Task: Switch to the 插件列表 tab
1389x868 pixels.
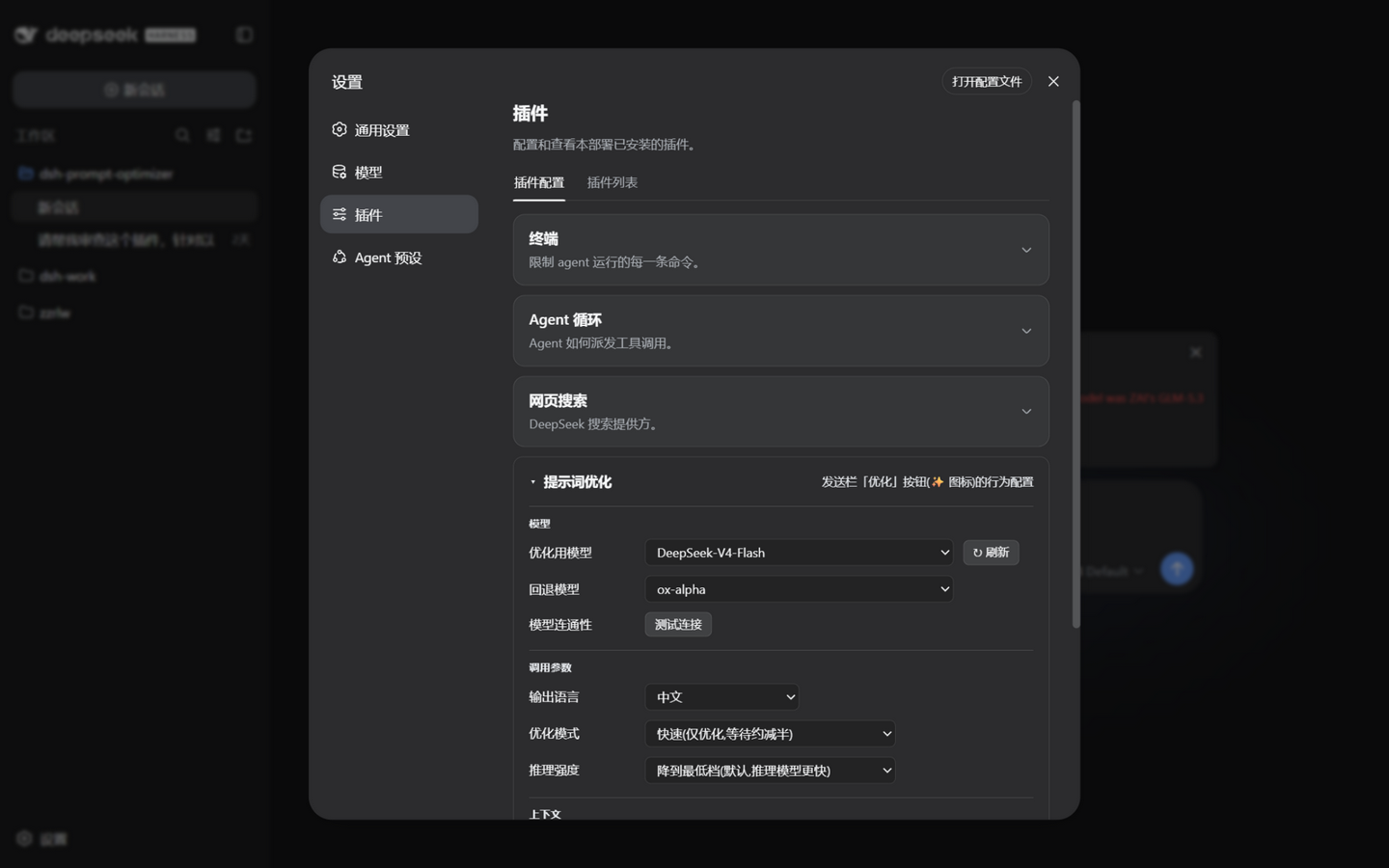Action: click(x=612, y=182)
